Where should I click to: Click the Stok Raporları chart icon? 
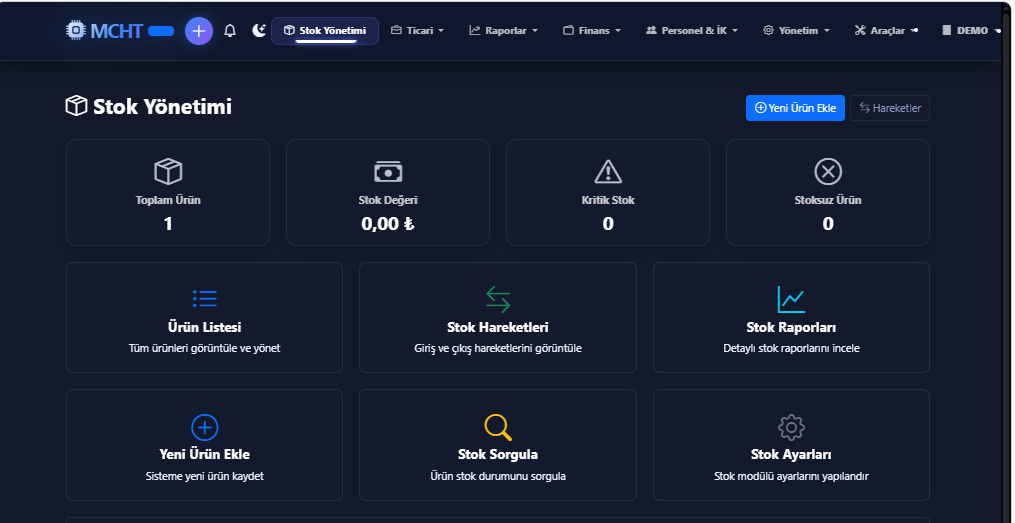tap(791, 299)
